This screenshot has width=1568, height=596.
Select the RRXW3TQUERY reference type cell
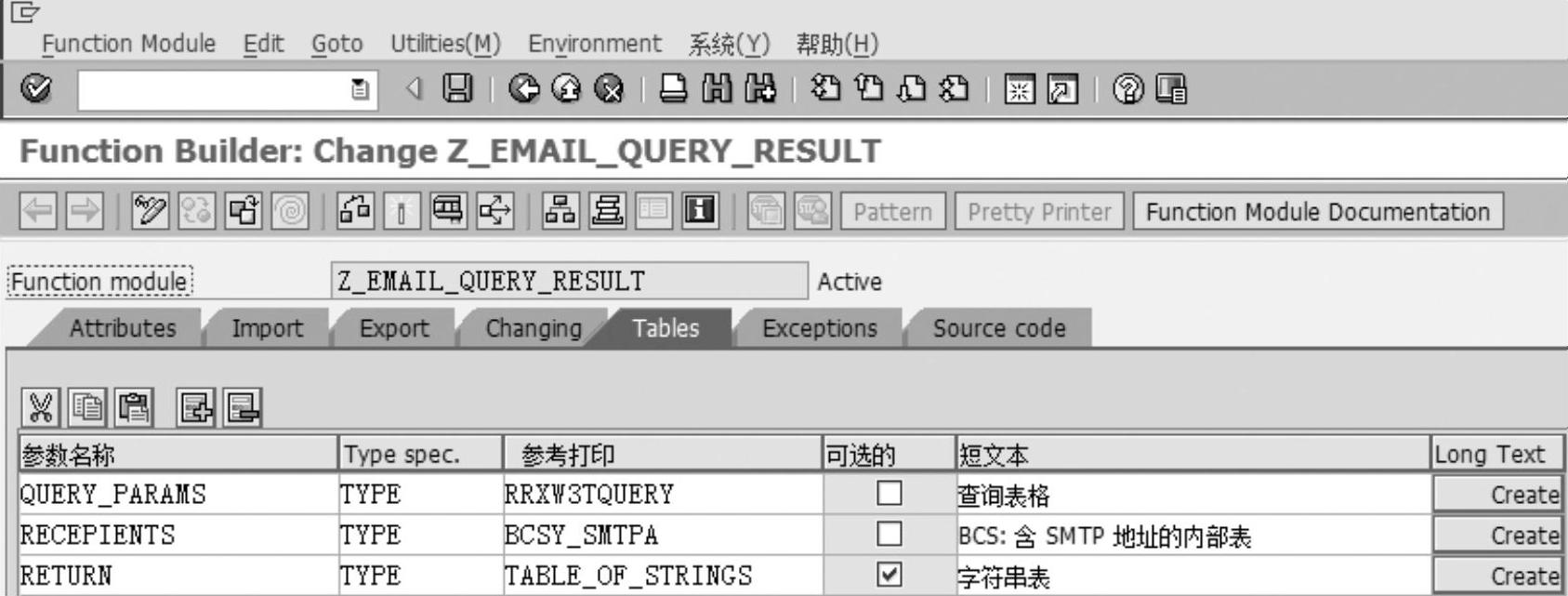(x=662, y=494)
